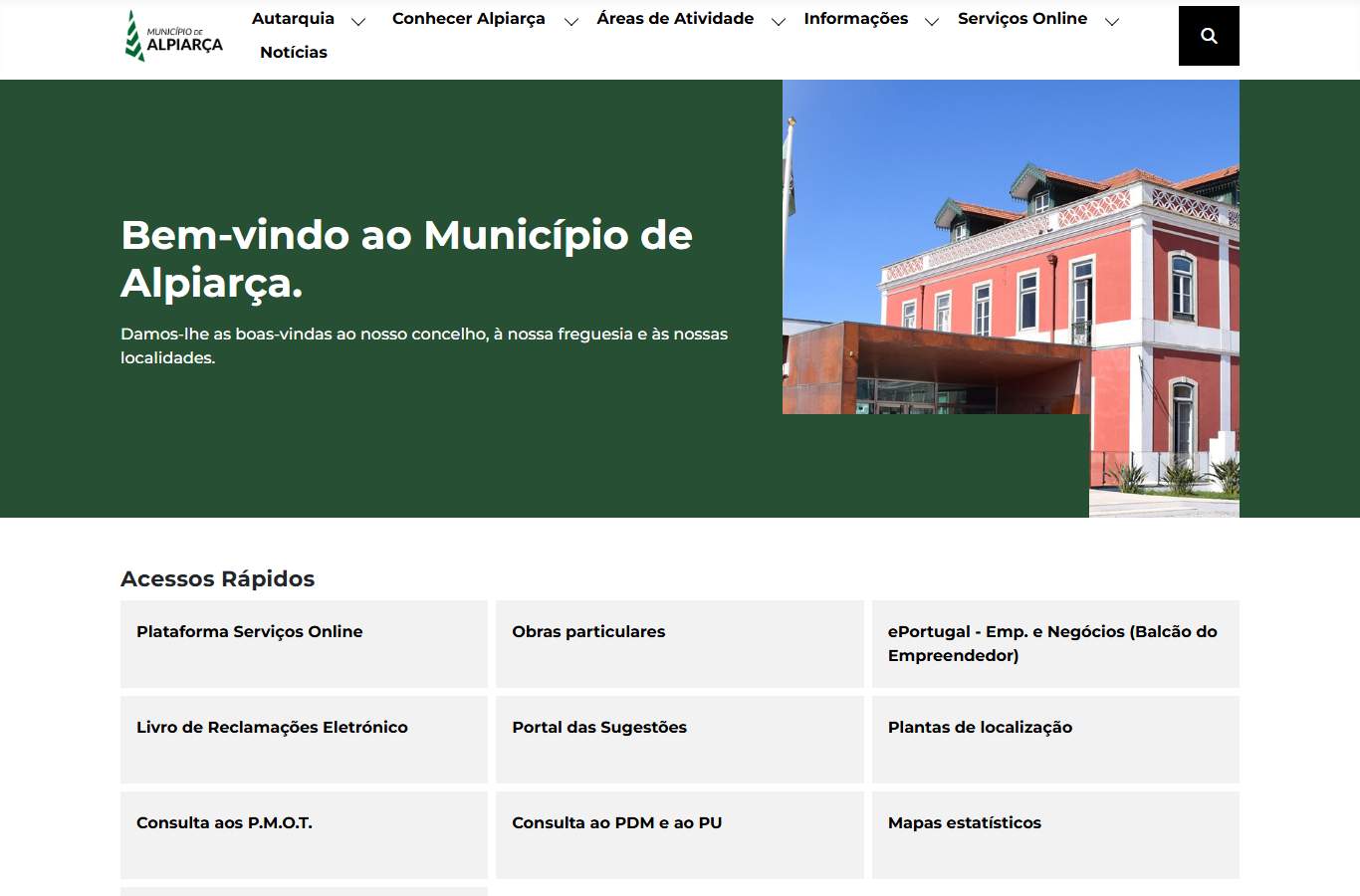Open ePortugal Balcão do Empreendedor link
The height and width of the screenshot is (896, 1360).
pos(1055,644)
